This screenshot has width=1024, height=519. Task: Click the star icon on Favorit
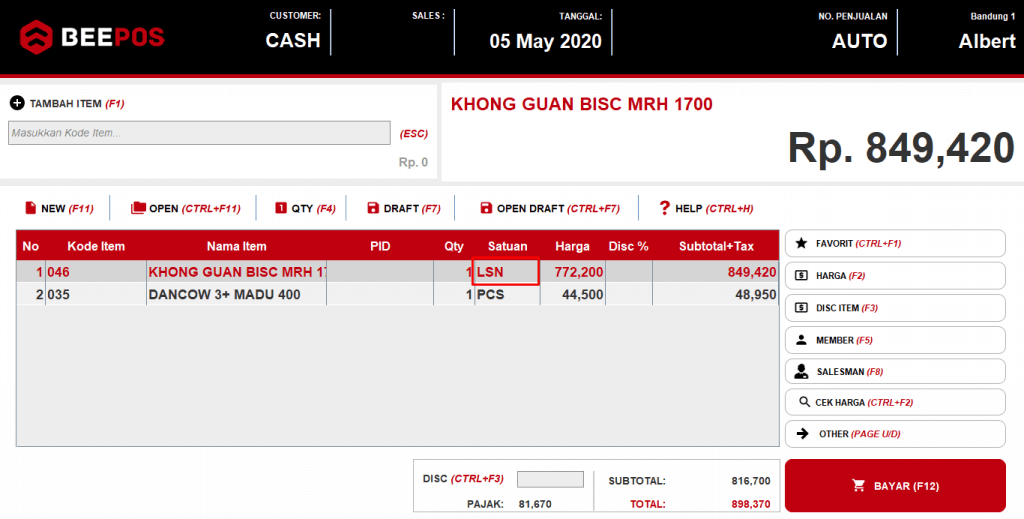(x=801, y=243)
